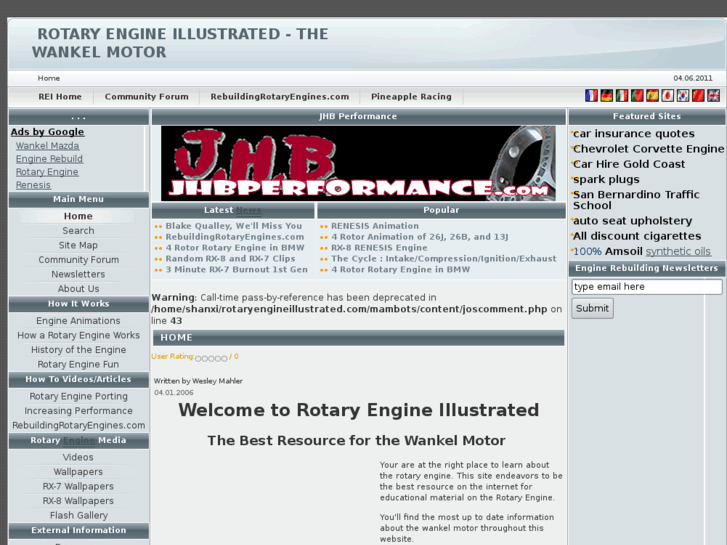Viewport: 727px width, 545px height.
Task: Switch language via the Korean flag
Action: [683, 96]
